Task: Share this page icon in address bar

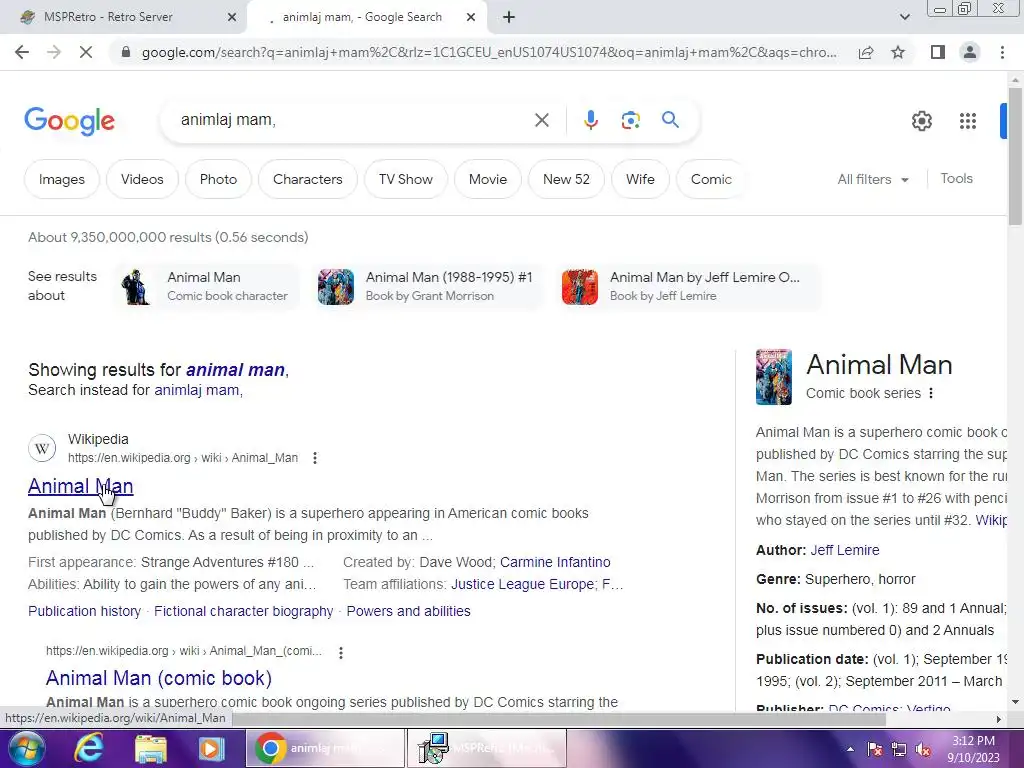Action: [x=866, y=52]
